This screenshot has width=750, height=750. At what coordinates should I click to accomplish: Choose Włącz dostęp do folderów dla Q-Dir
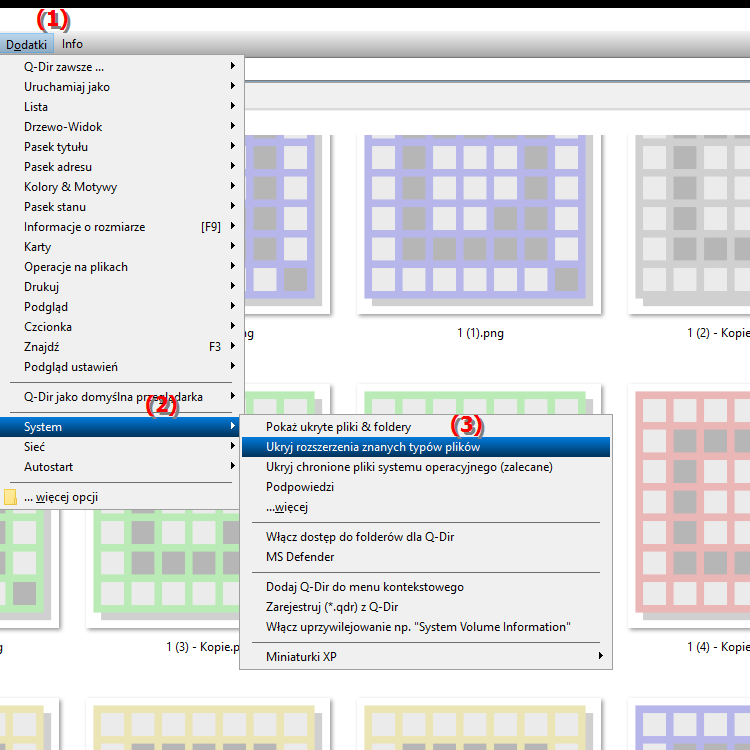(426, 537)
